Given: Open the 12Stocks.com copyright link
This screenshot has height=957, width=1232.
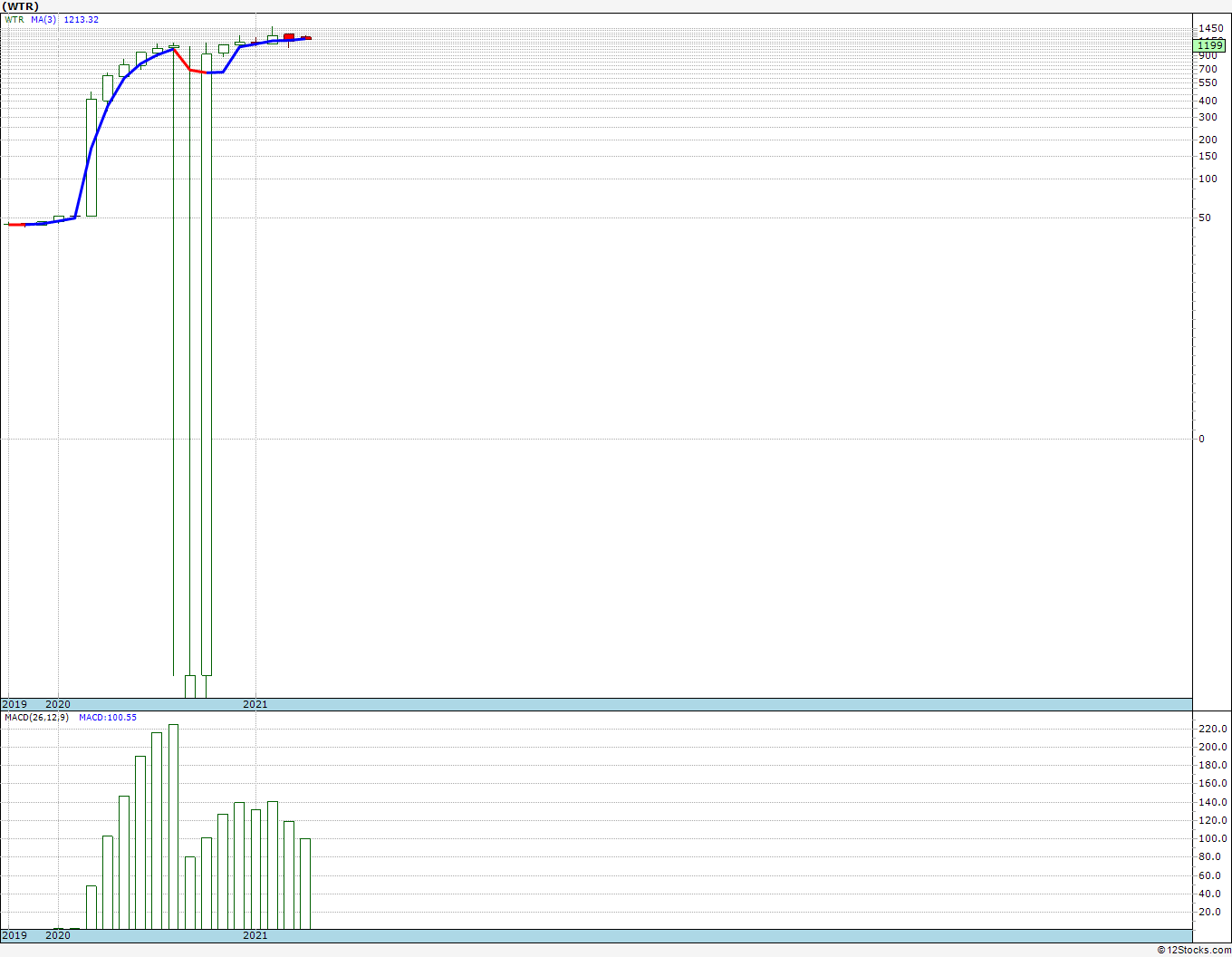Looking at the screenshot, I should click(x=1193, y=950).
